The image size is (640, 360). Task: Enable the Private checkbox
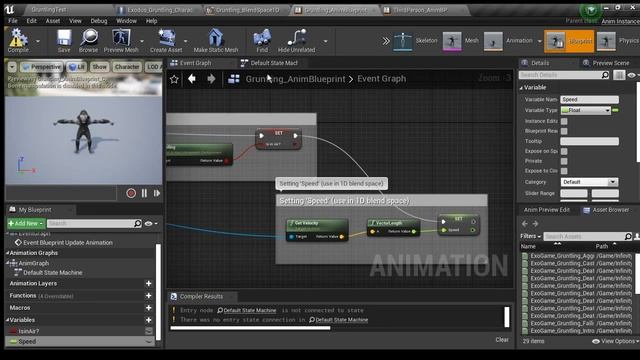564,161
